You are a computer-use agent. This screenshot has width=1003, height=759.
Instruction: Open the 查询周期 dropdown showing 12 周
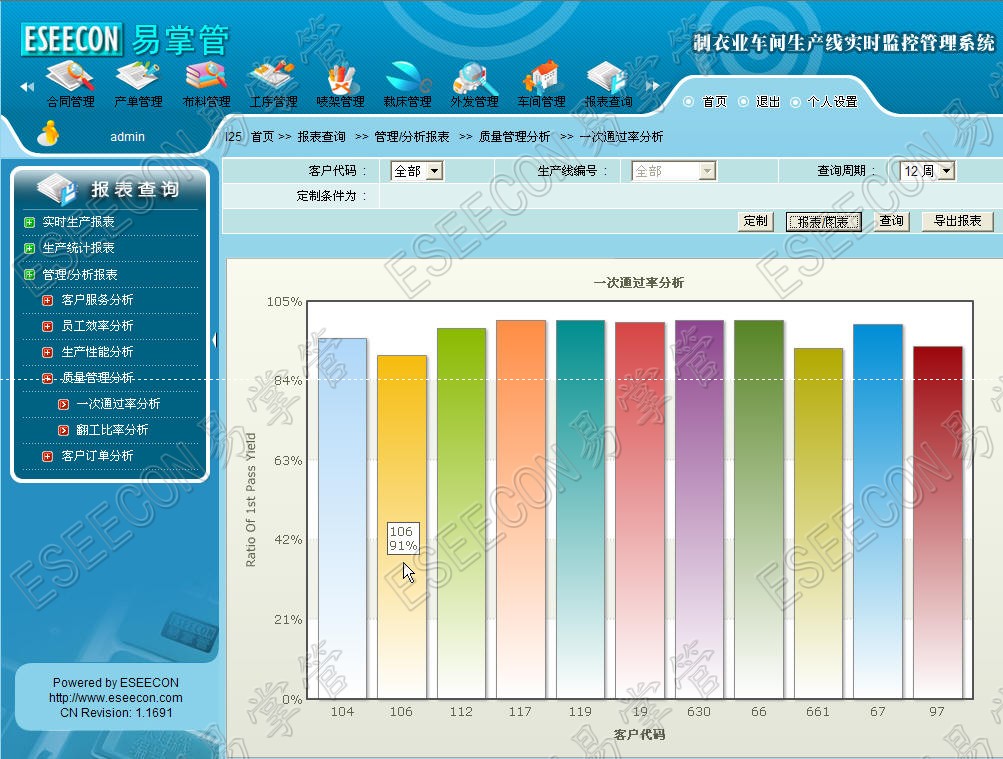pyautogui.click(x=927, y=171)
